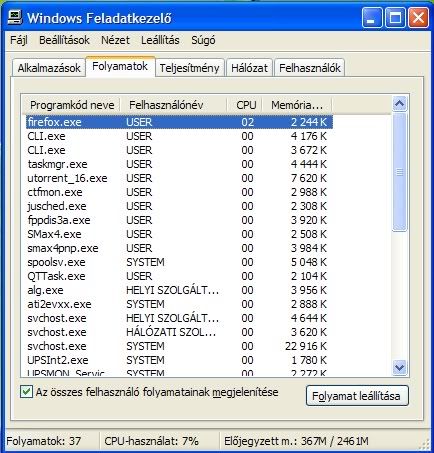The image size is (434, 453).
Task: Click the vertical scrollbar thumb
Action: tap(399, 172)
